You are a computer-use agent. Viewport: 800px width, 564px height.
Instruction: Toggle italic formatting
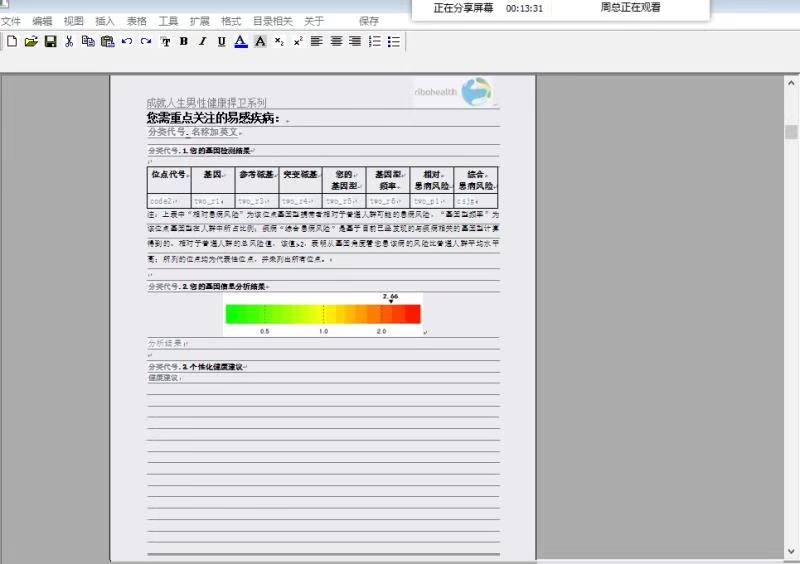pyautogui.click(x=202, y=41)
